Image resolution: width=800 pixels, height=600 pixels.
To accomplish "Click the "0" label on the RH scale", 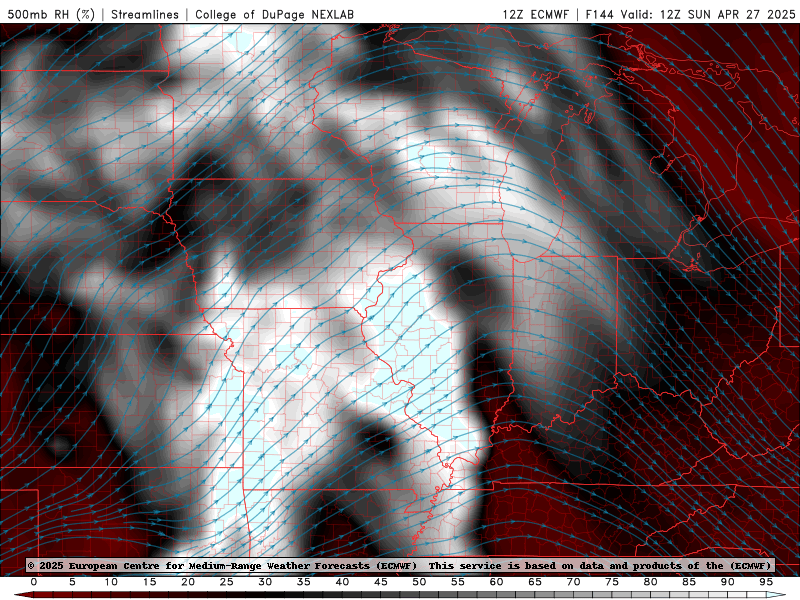I will click(34, 582).
